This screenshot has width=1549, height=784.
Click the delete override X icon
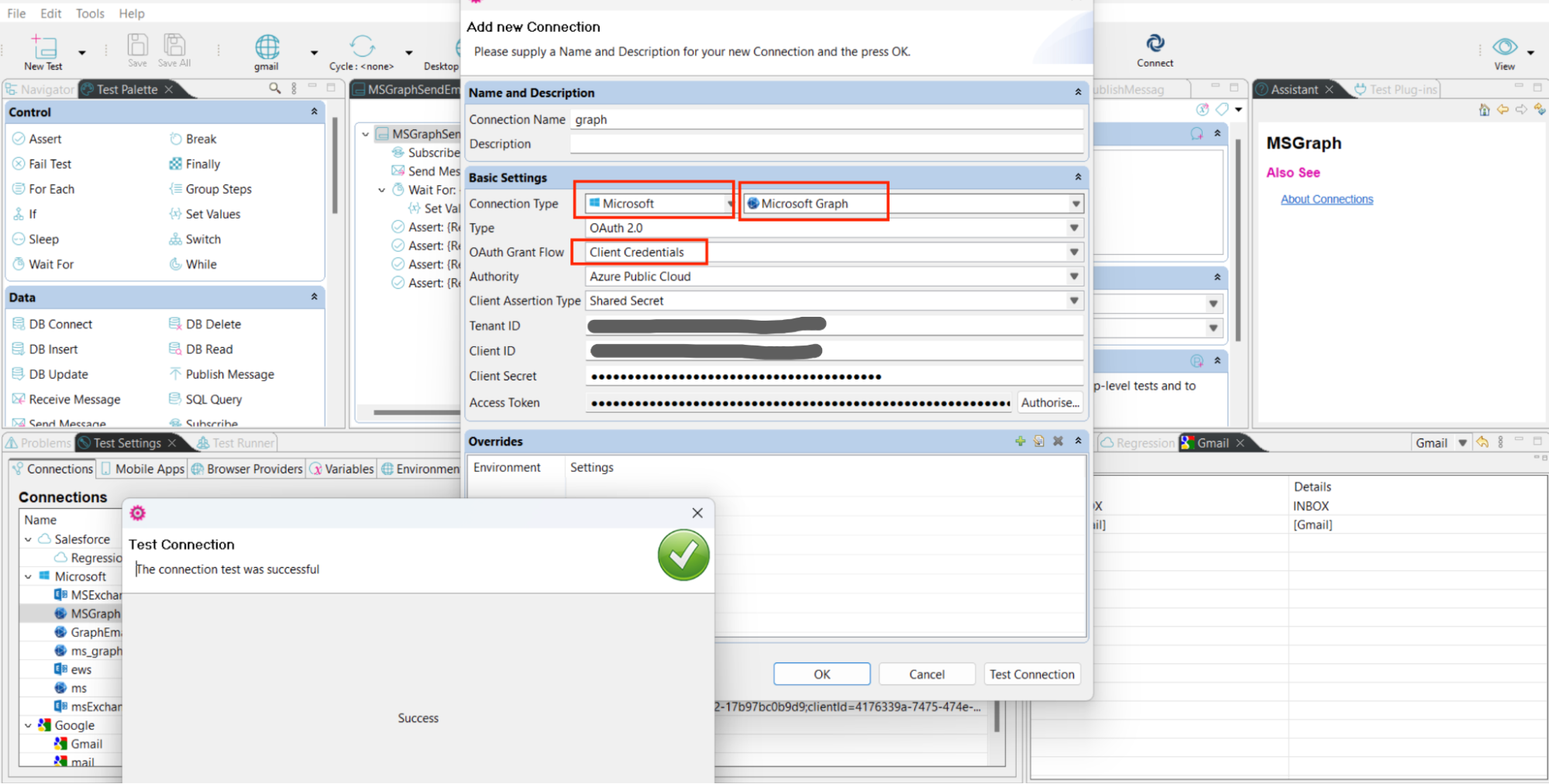(1058, 441)
